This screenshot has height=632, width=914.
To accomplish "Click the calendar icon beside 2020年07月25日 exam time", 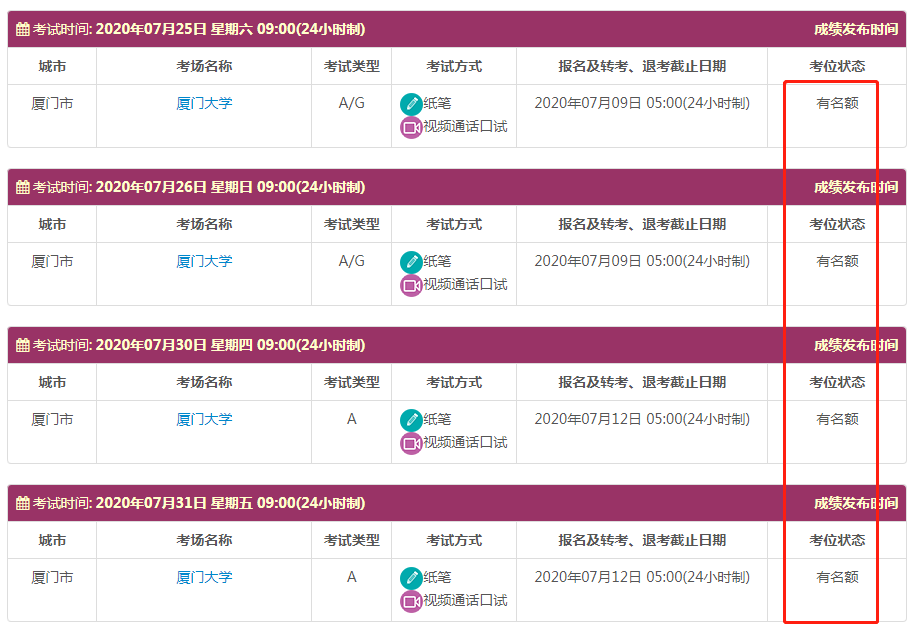I will tap(23, 29).
